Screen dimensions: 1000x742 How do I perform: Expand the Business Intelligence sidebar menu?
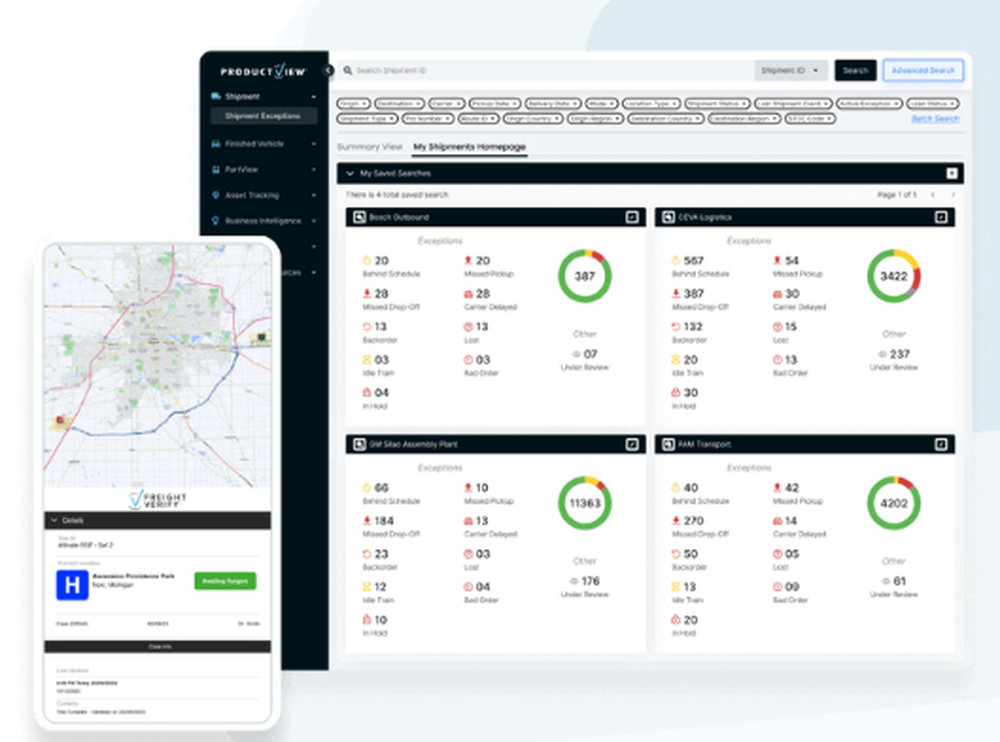coord(314,221)
